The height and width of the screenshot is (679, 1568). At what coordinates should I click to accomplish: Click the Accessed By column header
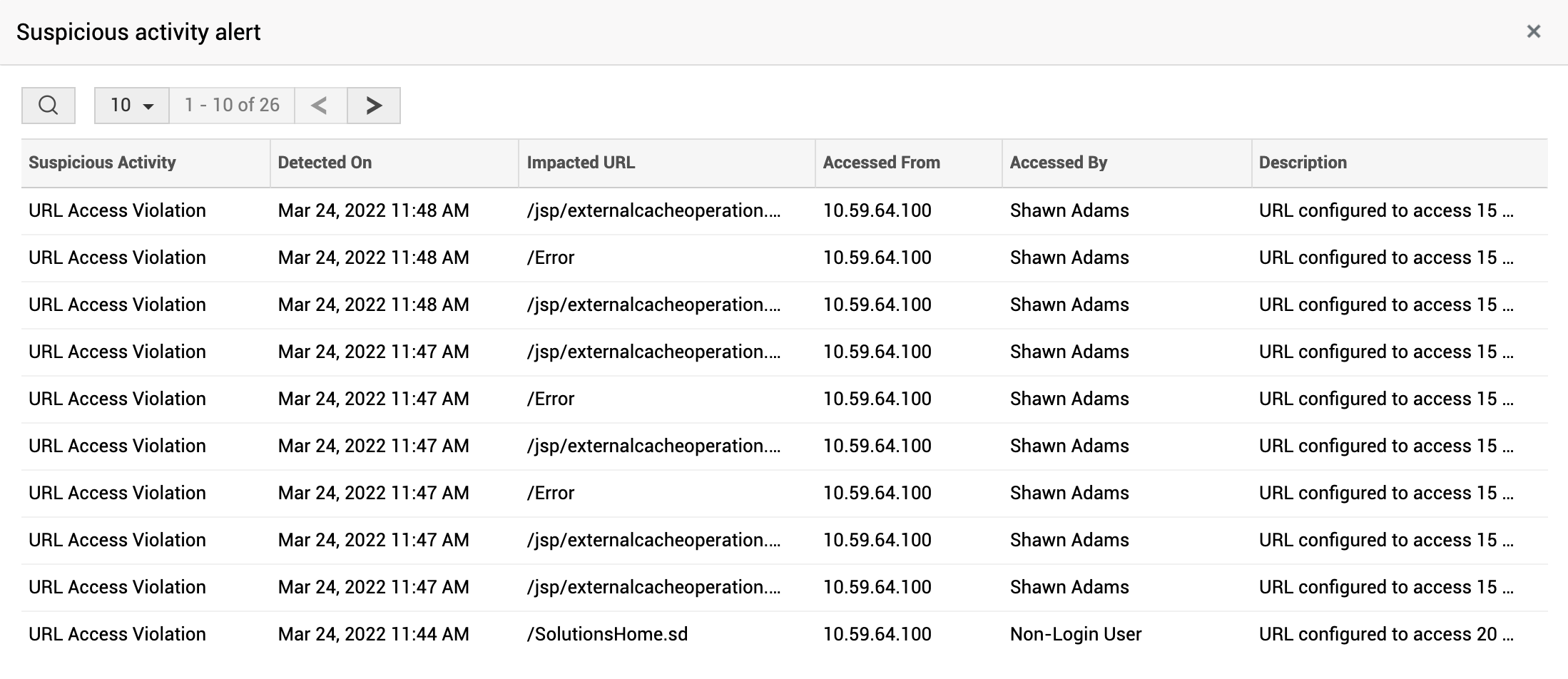point(1058,163)
